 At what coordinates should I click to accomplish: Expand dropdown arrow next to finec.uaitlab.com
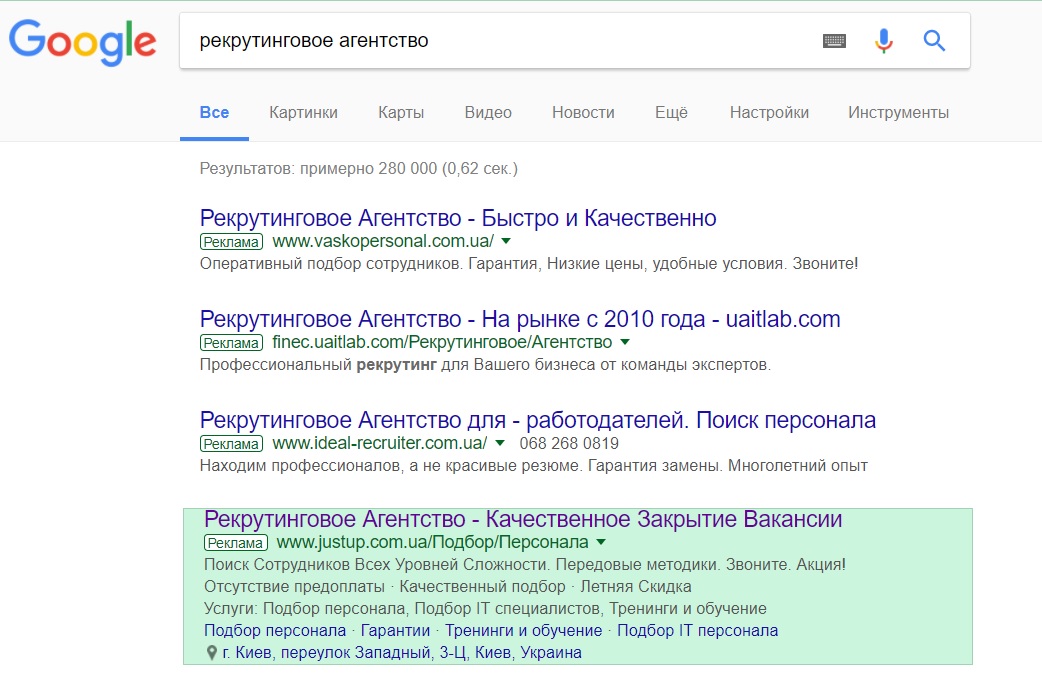624,342
